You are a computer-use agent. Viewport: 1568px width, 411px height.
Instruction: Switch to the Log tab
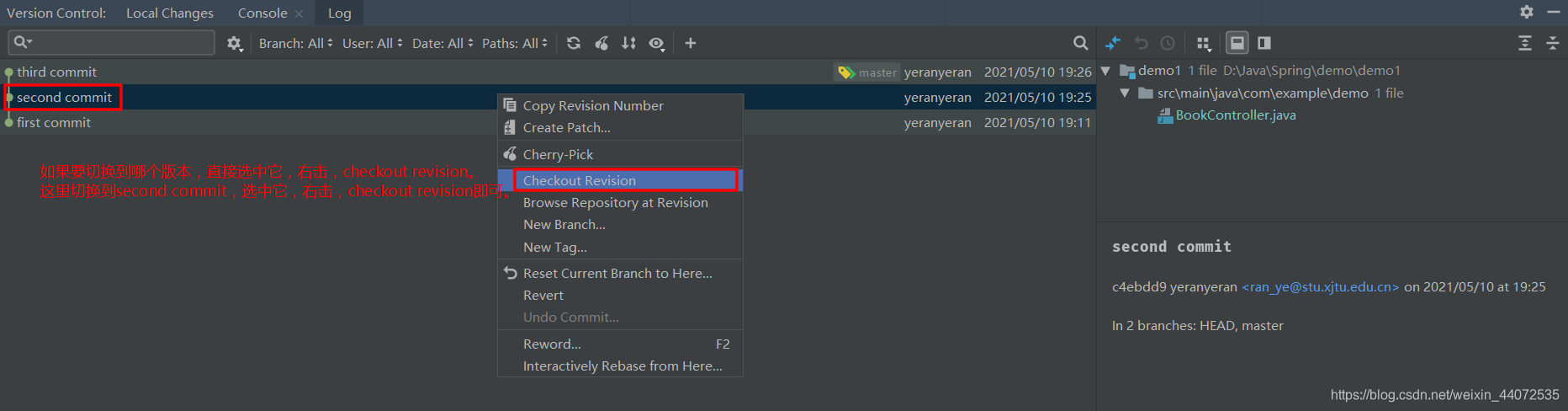(x=340, y=13)
